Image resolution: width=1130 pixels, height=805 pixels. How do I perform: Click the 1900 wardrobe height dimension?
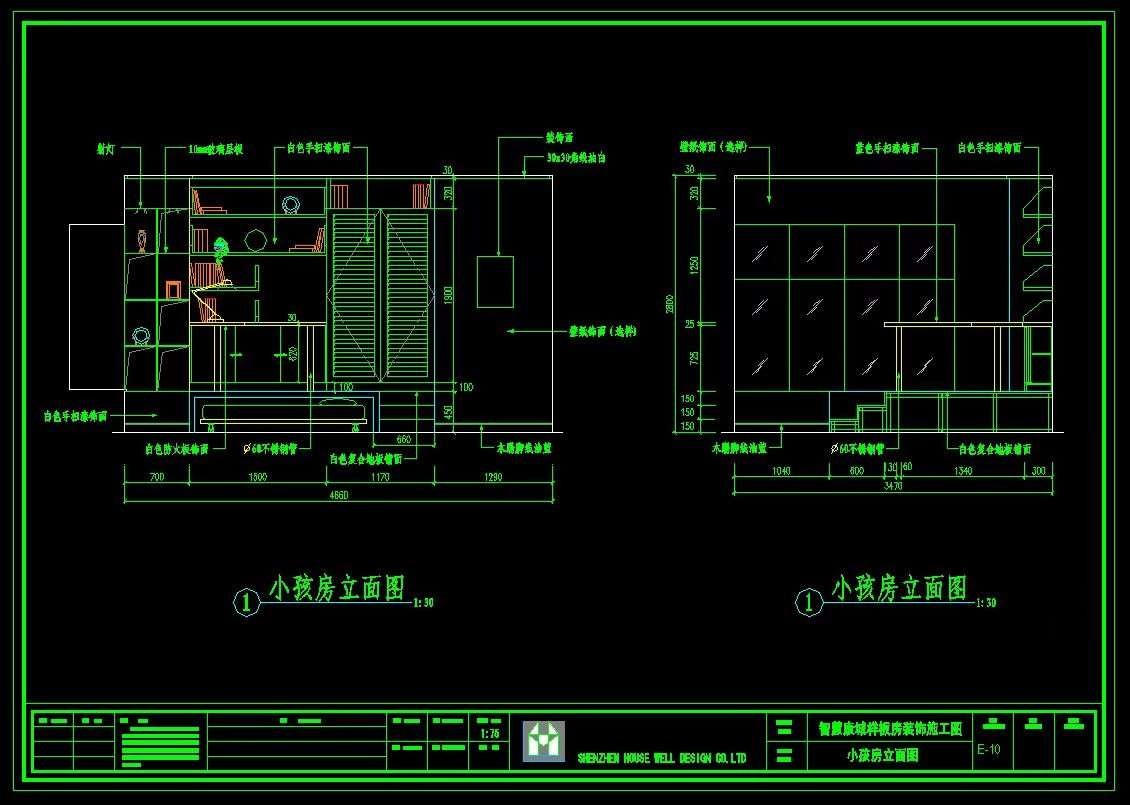(x=448, y=294)
